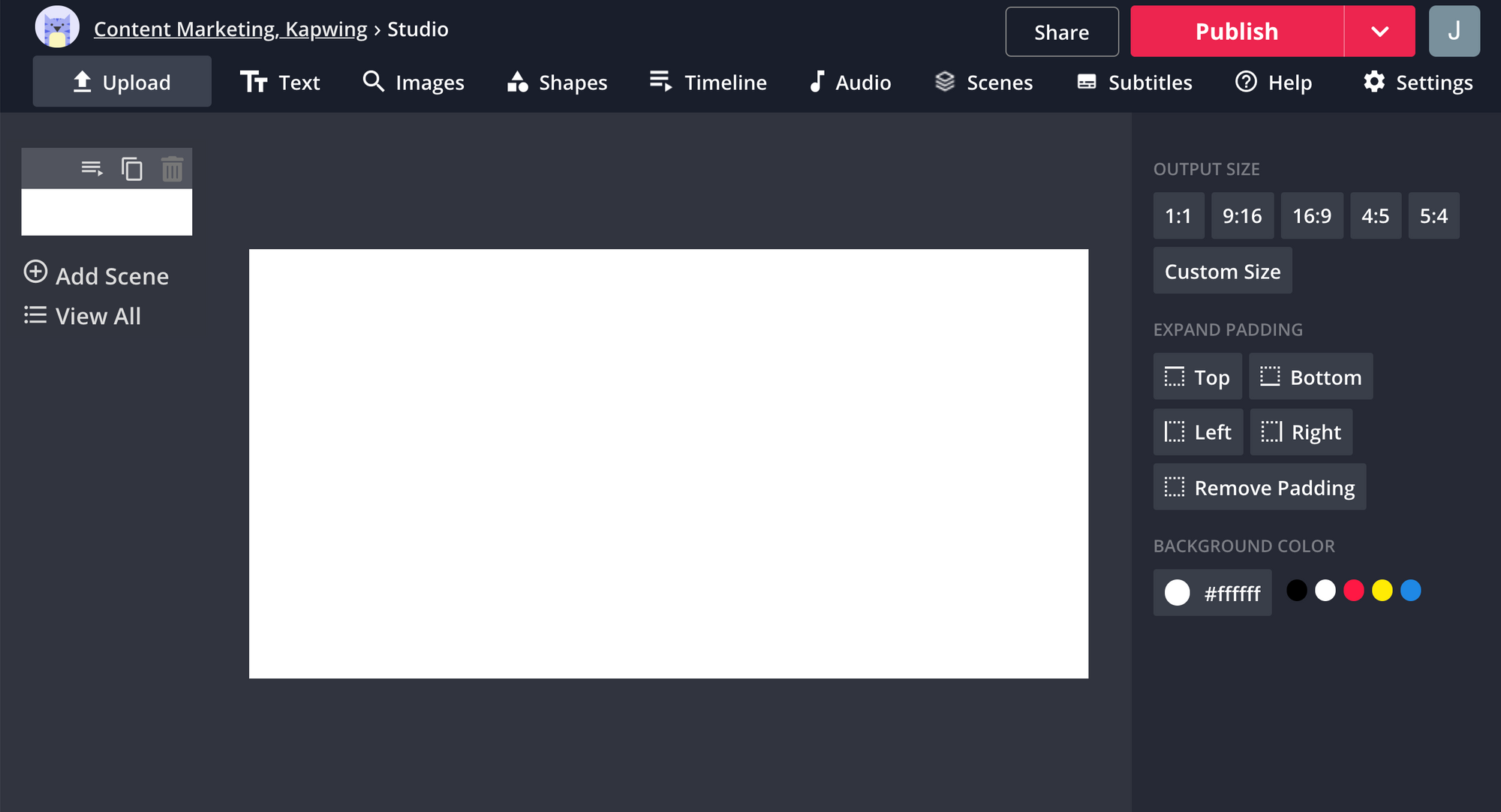Open the J account menu

(1454, 32)
